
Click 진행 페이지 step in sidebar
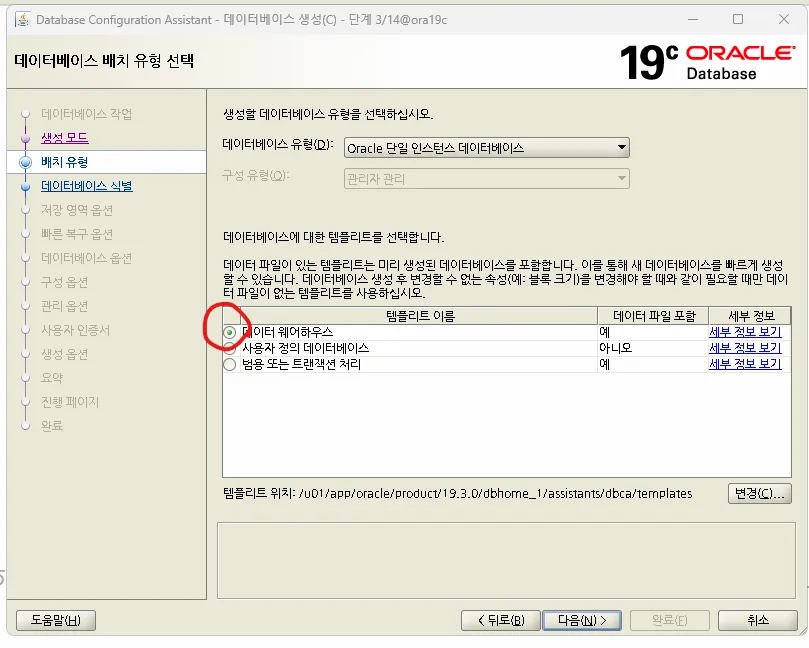point(70,402)
